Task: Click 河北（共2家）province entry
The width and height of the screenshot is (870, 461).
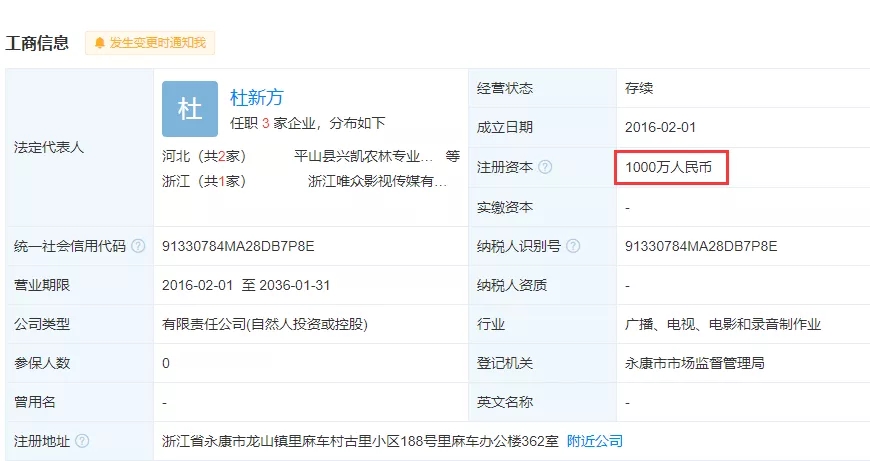Action: pyautogui.click(x=204, y=156)
